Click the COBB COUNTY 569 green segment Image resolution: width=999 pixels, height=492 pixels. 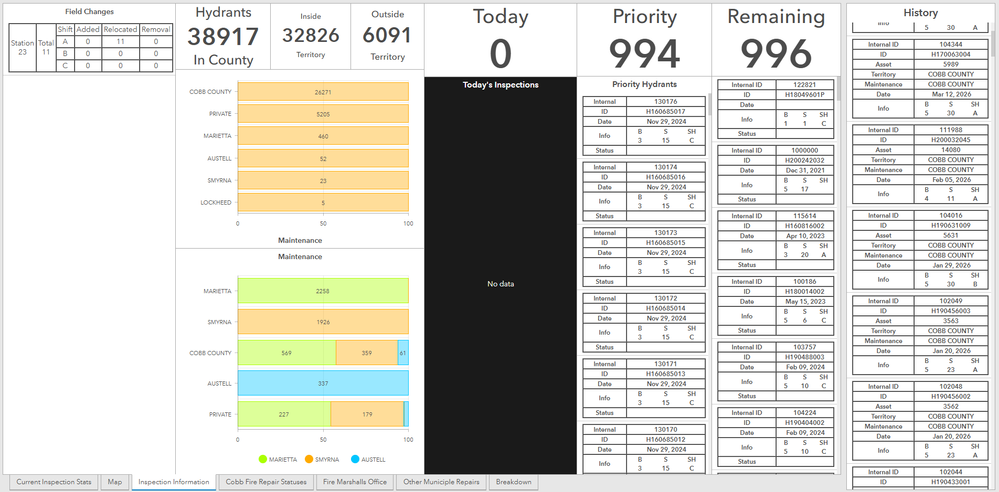[x=287, y=352]
